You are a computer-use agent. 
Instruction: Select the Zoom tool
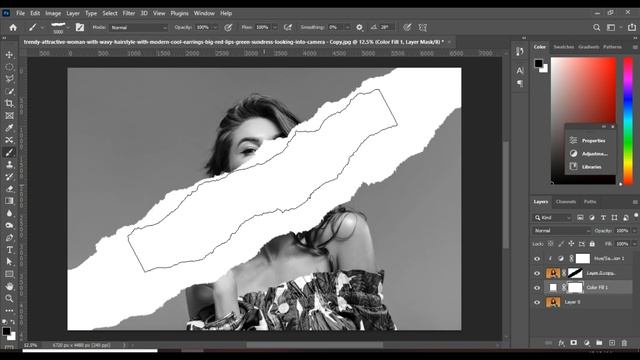[9, 299]
